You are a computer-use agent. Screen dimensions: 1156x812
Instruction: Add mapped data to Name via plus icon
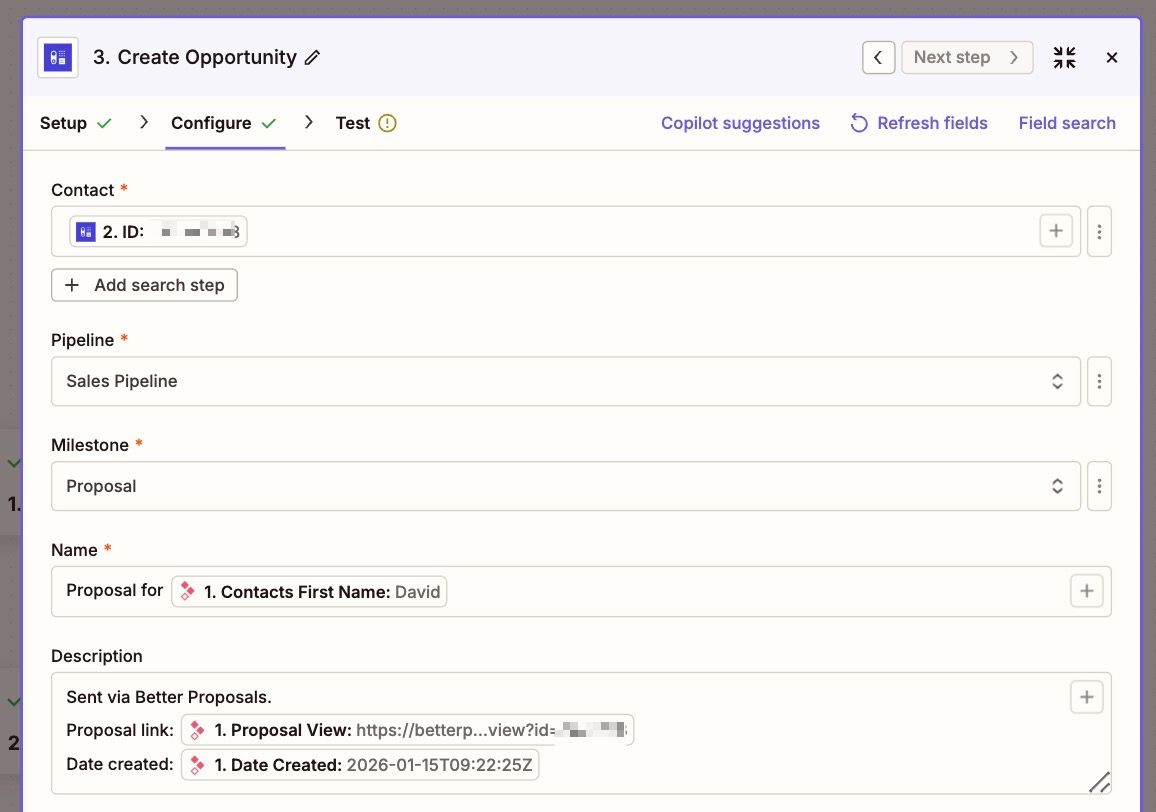[x=1086, y=591]
